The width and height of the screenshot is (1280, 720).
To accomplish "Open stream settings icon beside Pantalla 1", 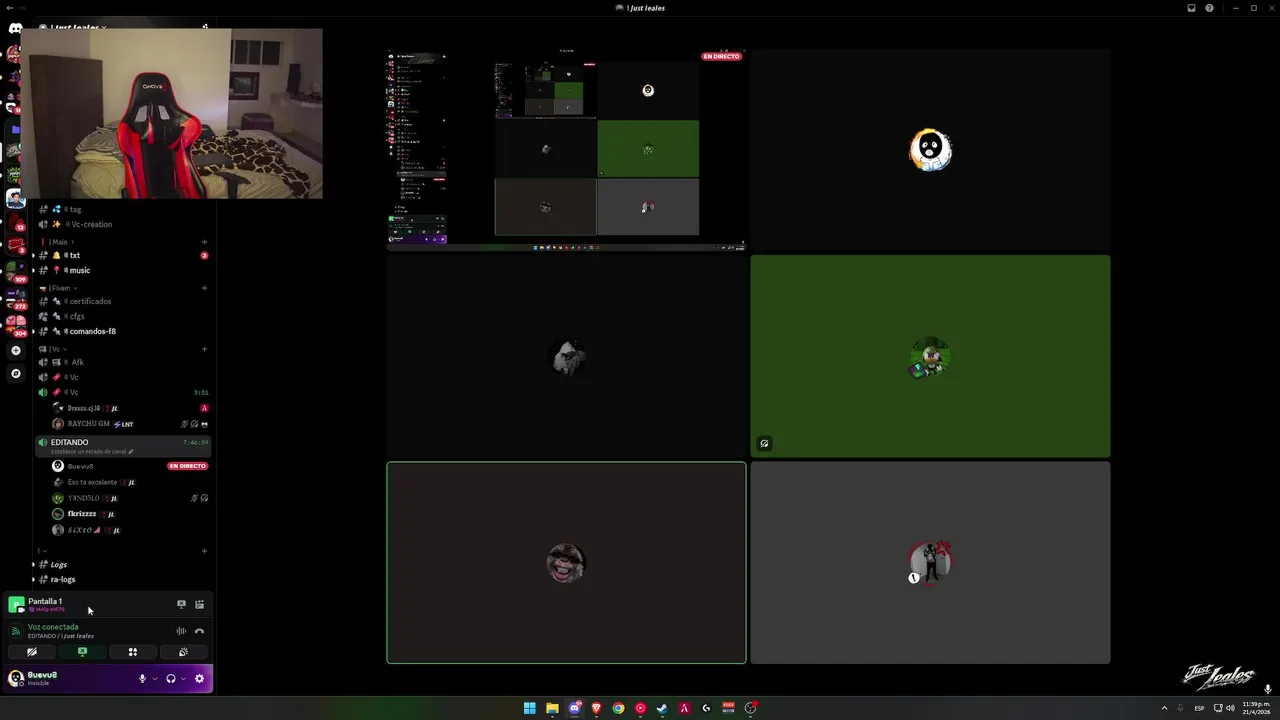I will (x=199, y=604).
